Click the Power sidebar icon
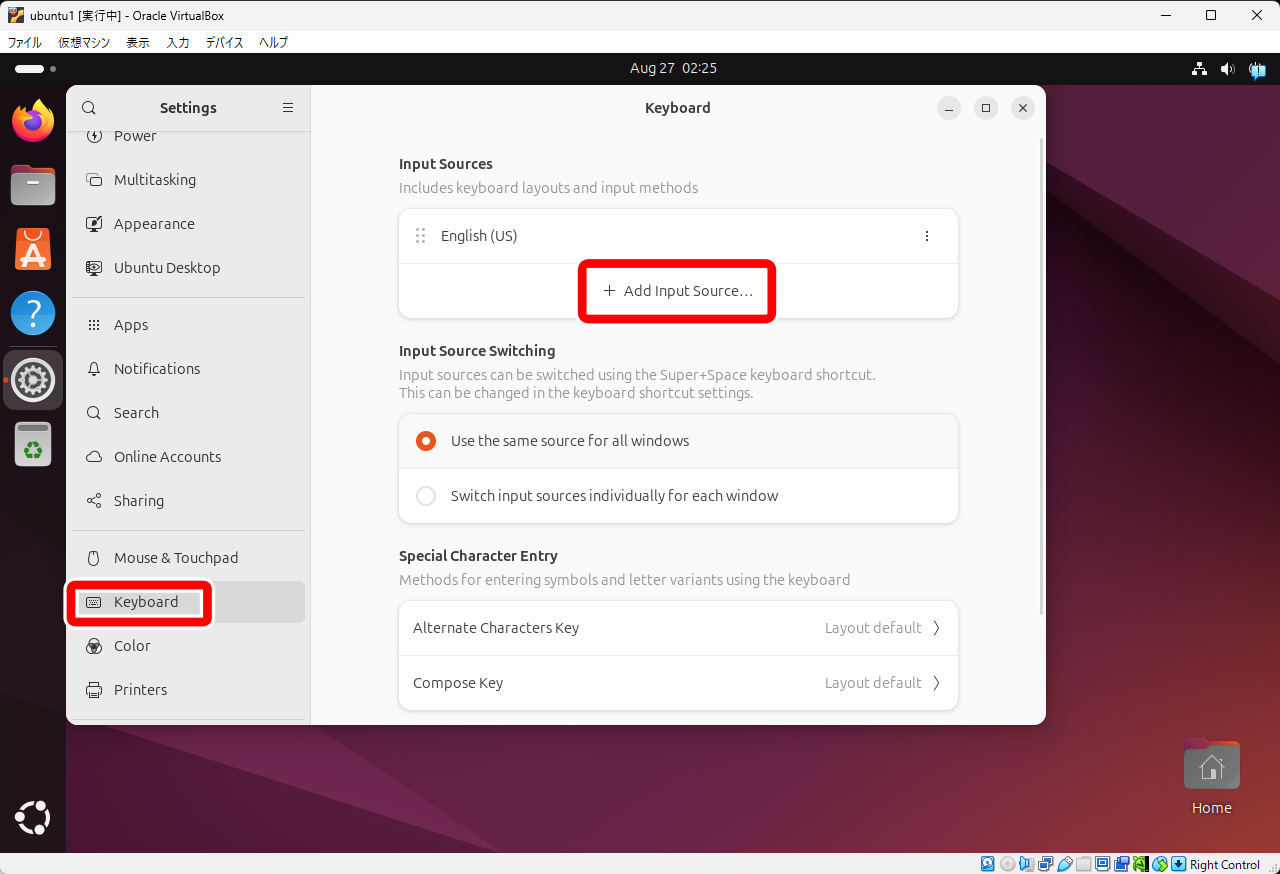Image resolution: width=1280 pixels, height=874 pixels. [94, 136]
